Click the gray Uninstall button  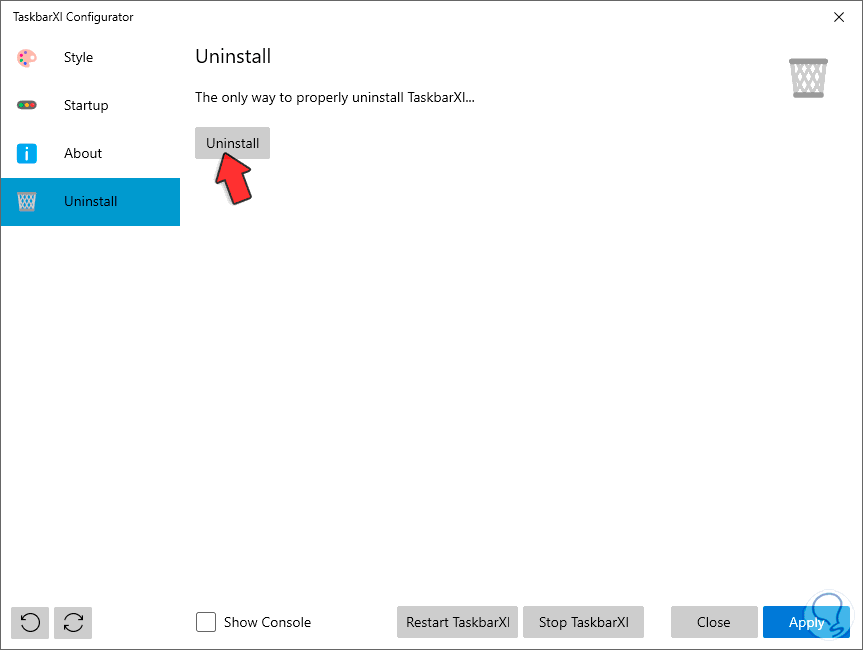(232, 143)
